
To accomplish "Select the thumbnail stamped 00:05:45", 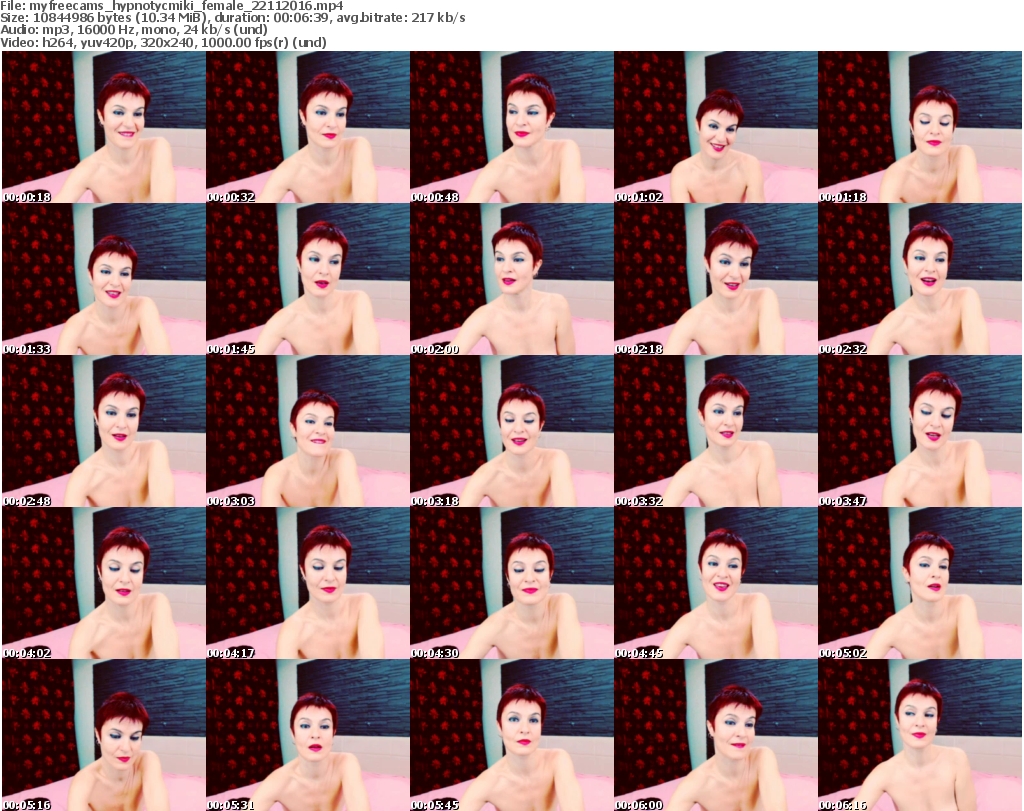I will [x=511, y=735].
